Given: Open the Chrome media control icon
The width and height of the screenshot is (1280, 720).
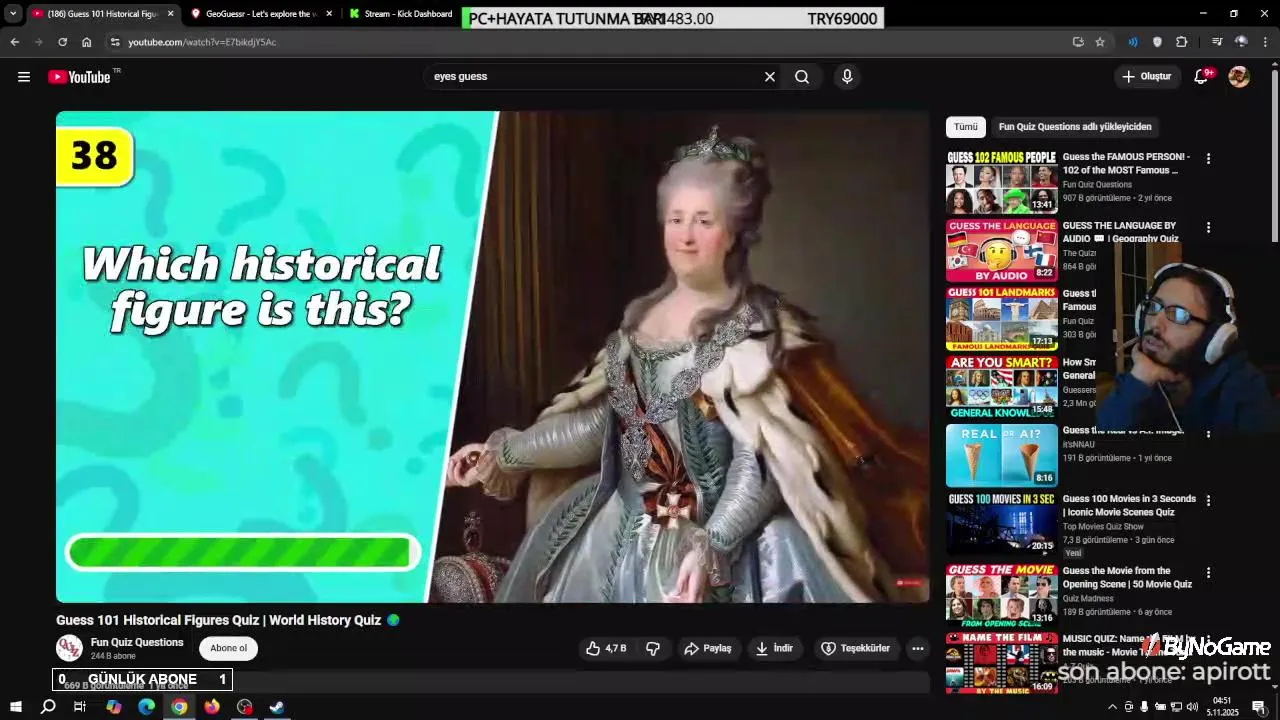Looking at the screenshot, I should click(x=1216, y=42).
